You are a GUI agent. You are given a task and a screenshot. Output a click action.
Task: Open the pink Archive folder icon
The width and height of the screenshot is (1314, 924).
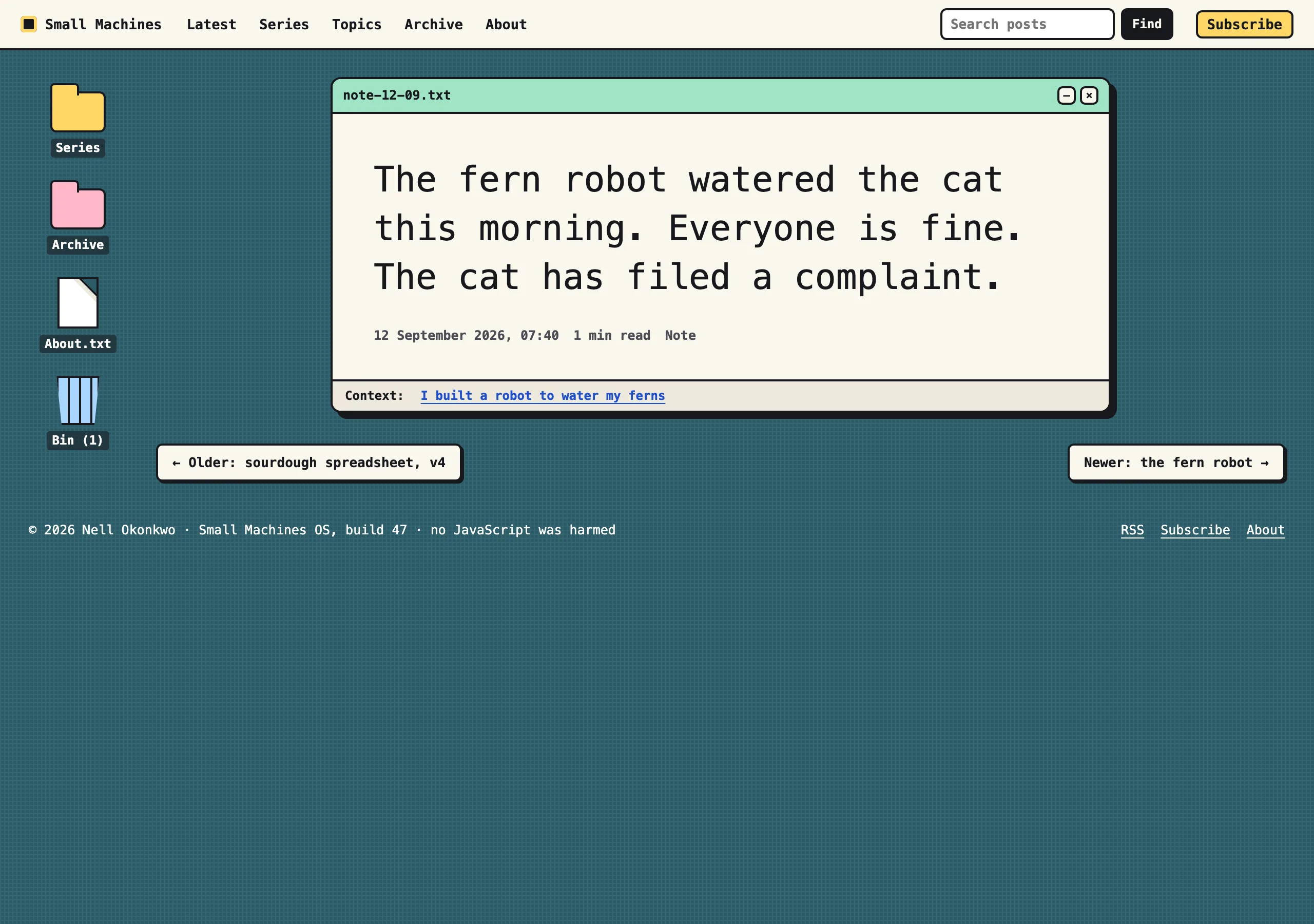pos(78,205)
